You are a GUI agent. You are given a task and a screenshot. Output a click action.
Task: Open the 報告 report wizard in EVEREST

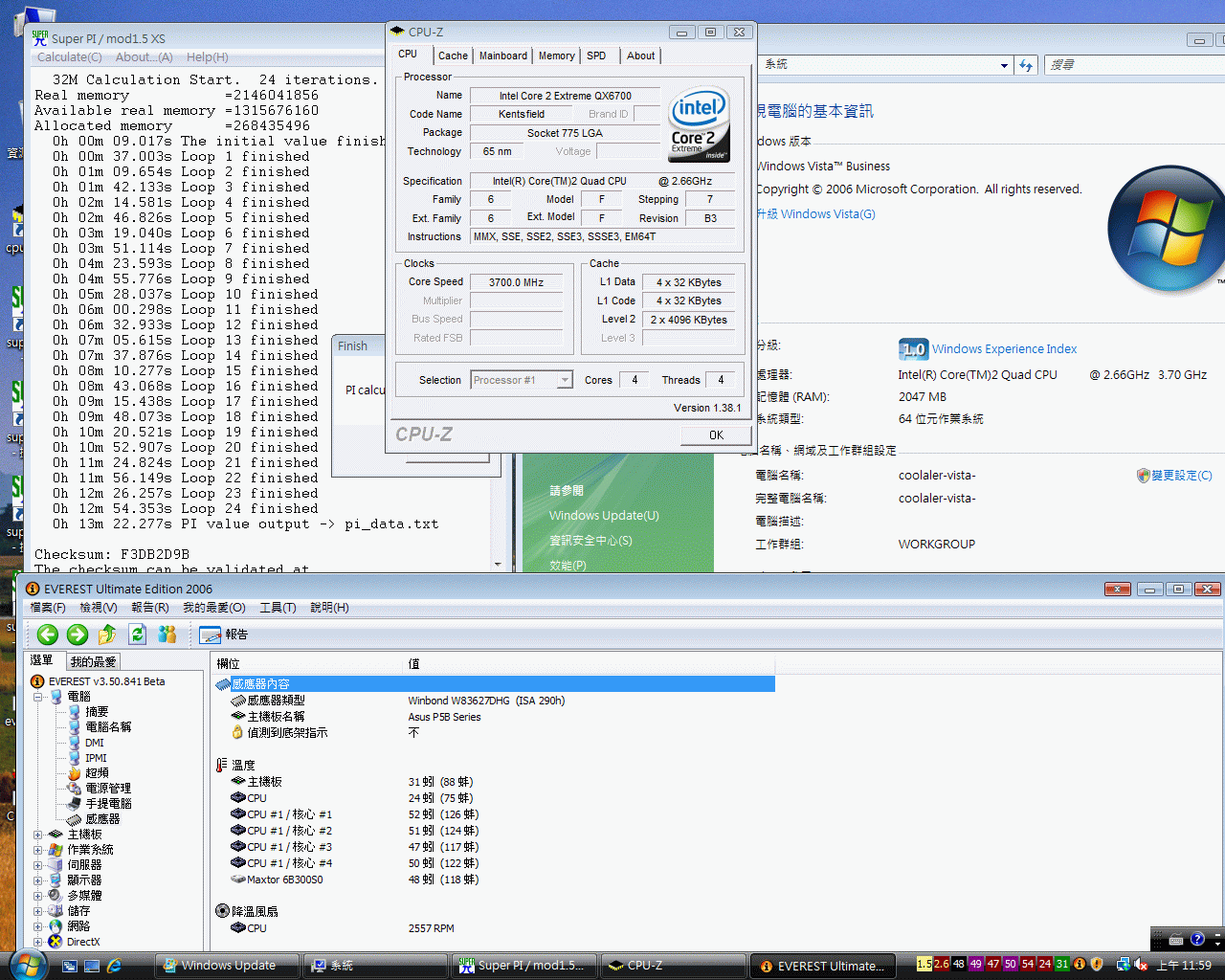[x=224, y=635]
